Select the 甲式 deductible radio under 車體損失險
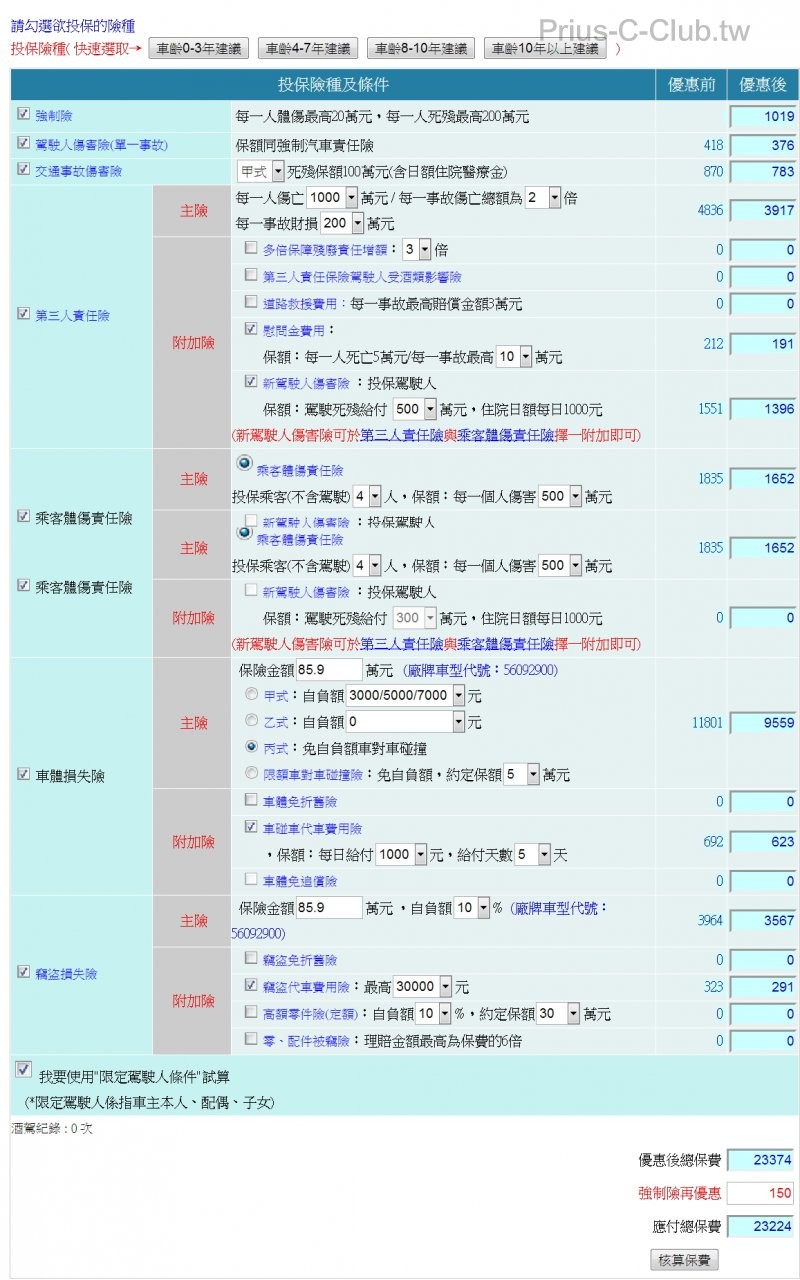Screen dimensions: 800x1280 (251, 694)
